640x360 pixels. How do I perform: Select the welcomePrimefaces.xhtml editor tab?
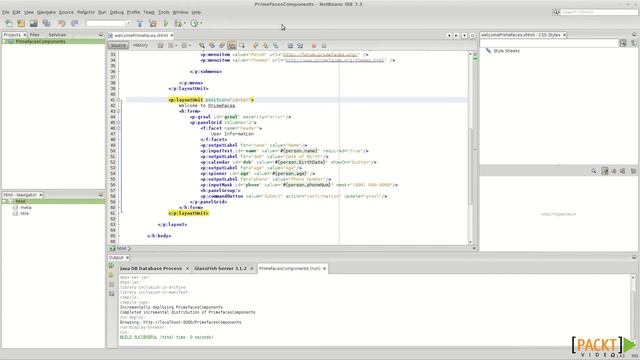pyautogui.click(x=140, y=36)
